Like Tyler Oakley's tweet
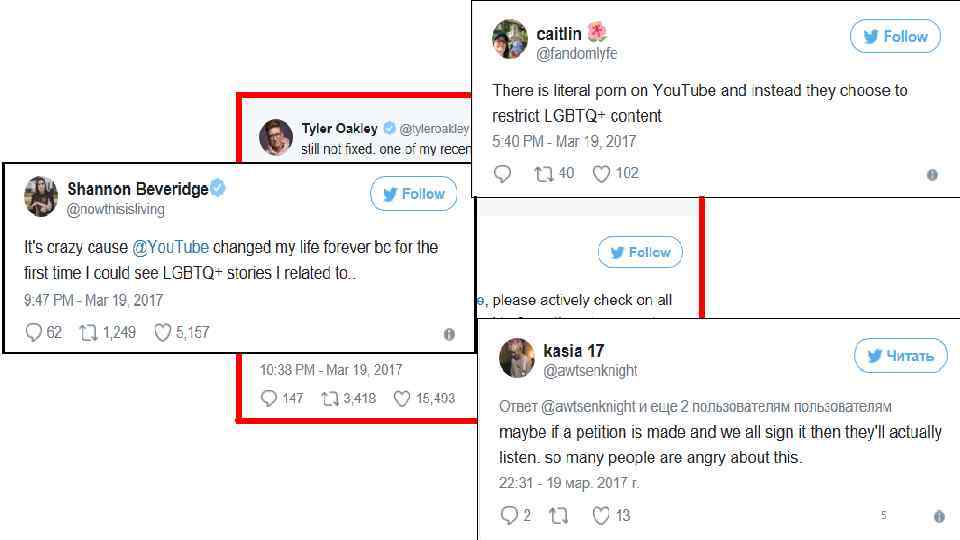The image size is (960, 540). point(402,399)
